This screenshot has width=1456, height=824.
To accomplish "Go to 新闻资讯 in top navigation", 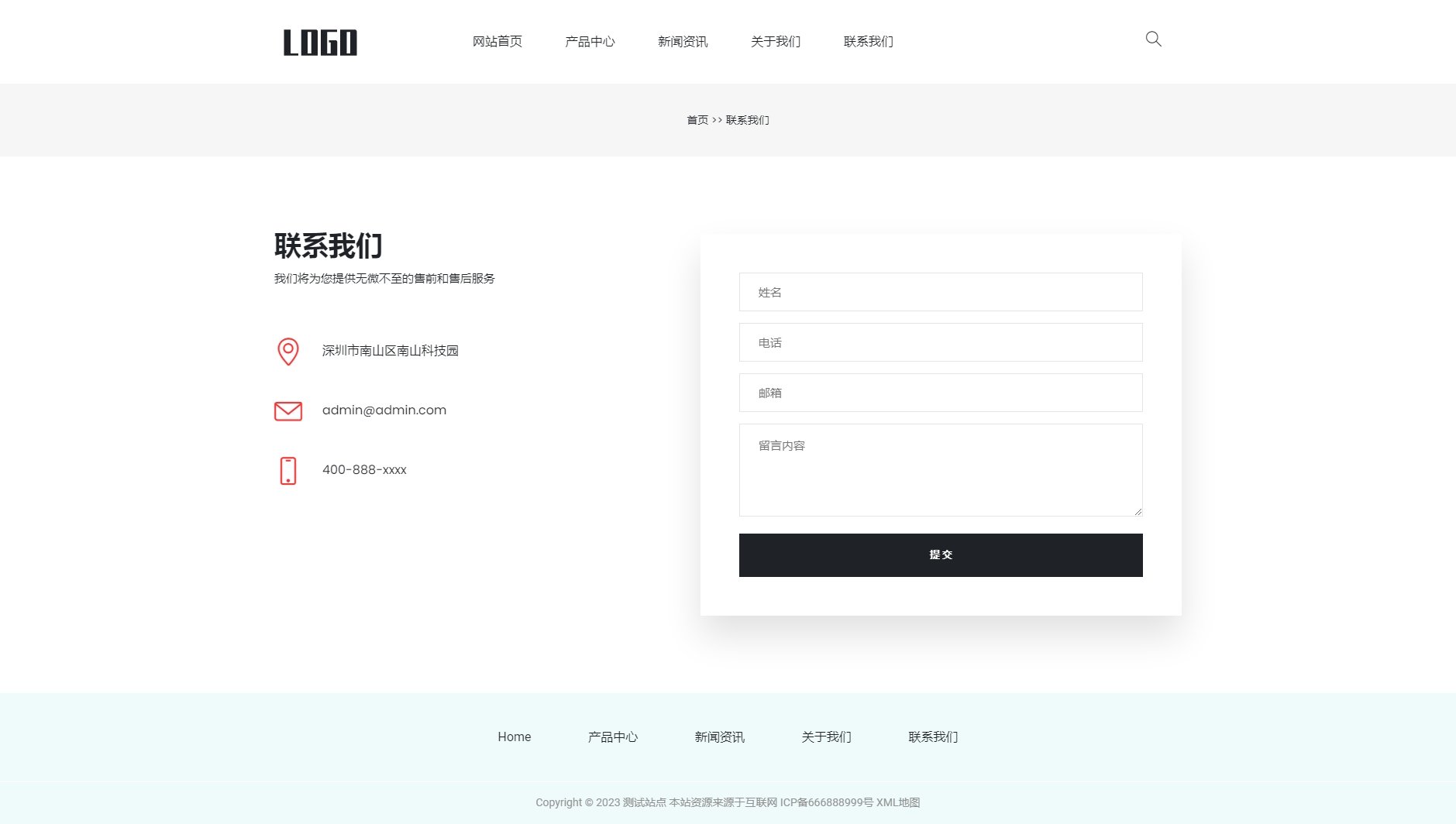I will coord(683,42).
